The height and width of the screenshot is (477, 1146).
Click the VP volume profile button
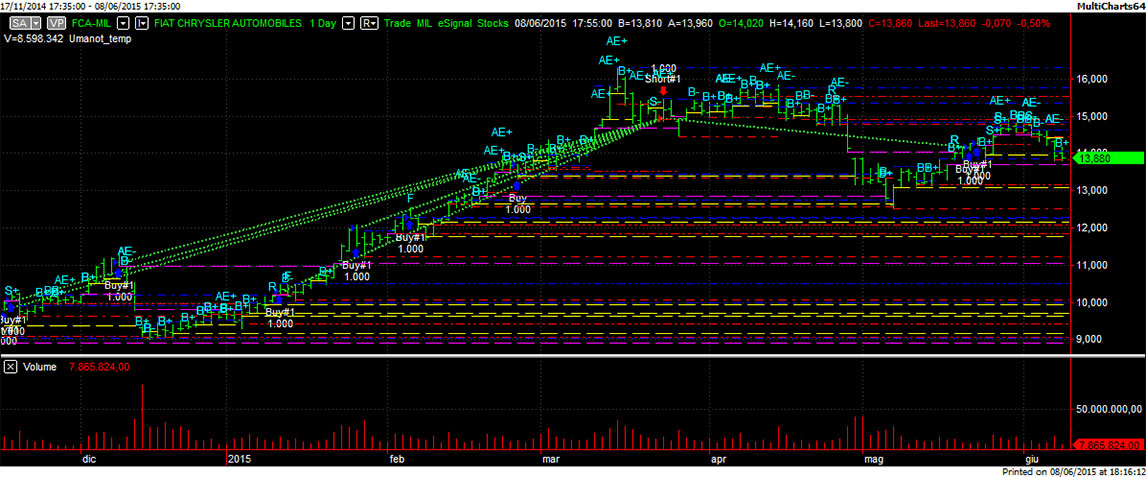point(55,21)
